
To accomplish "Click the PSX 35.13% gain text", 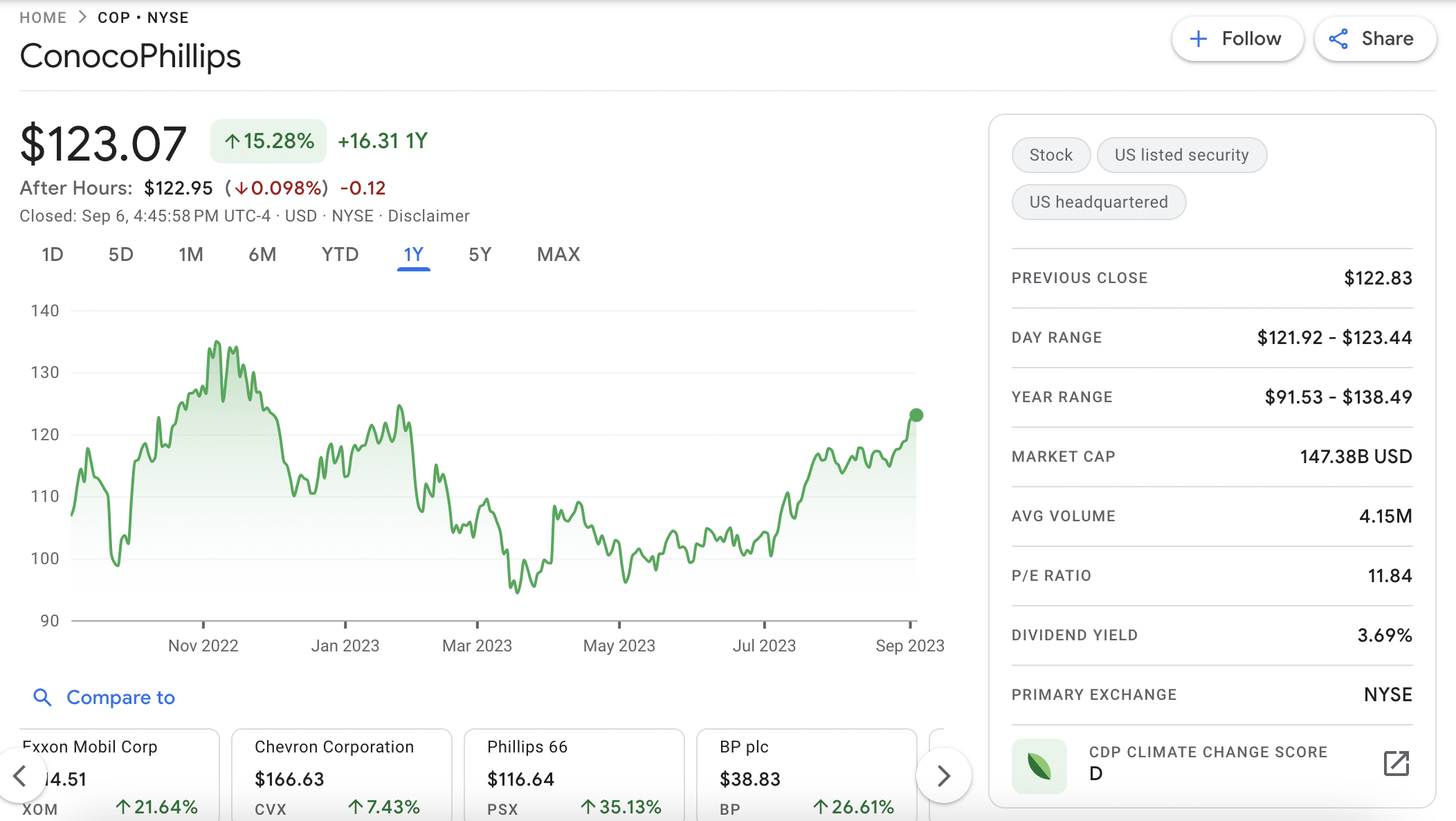I will point(621,807).
